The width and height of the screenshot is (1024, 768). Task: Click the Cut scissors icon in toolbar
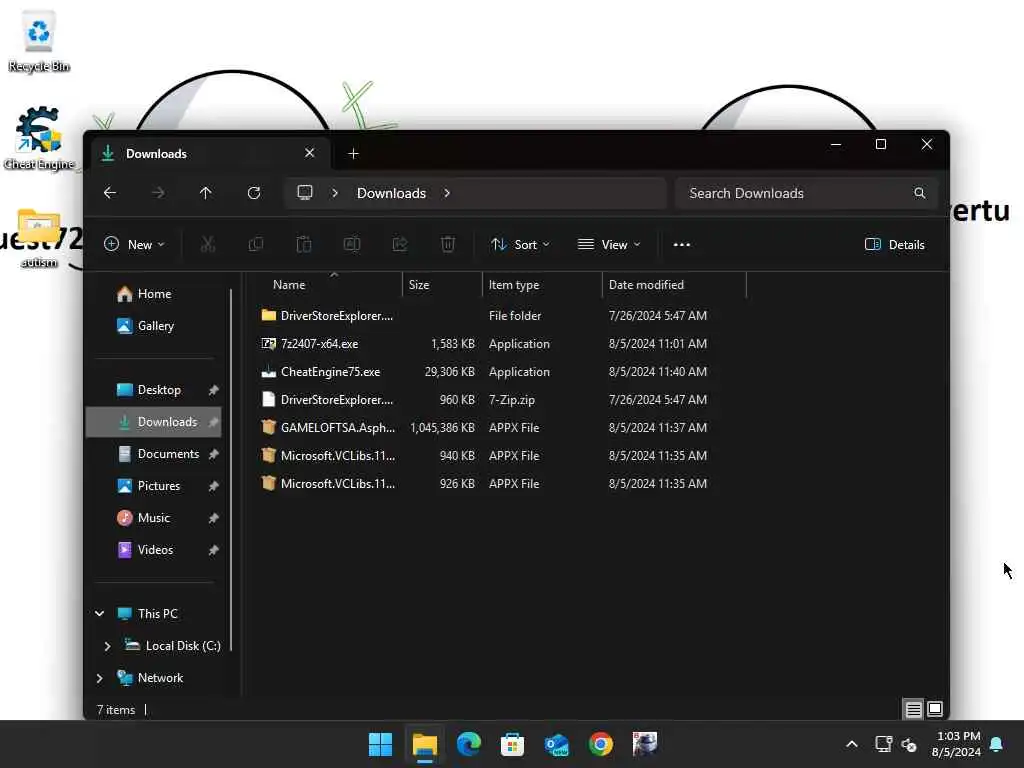[x=208, y=244]
